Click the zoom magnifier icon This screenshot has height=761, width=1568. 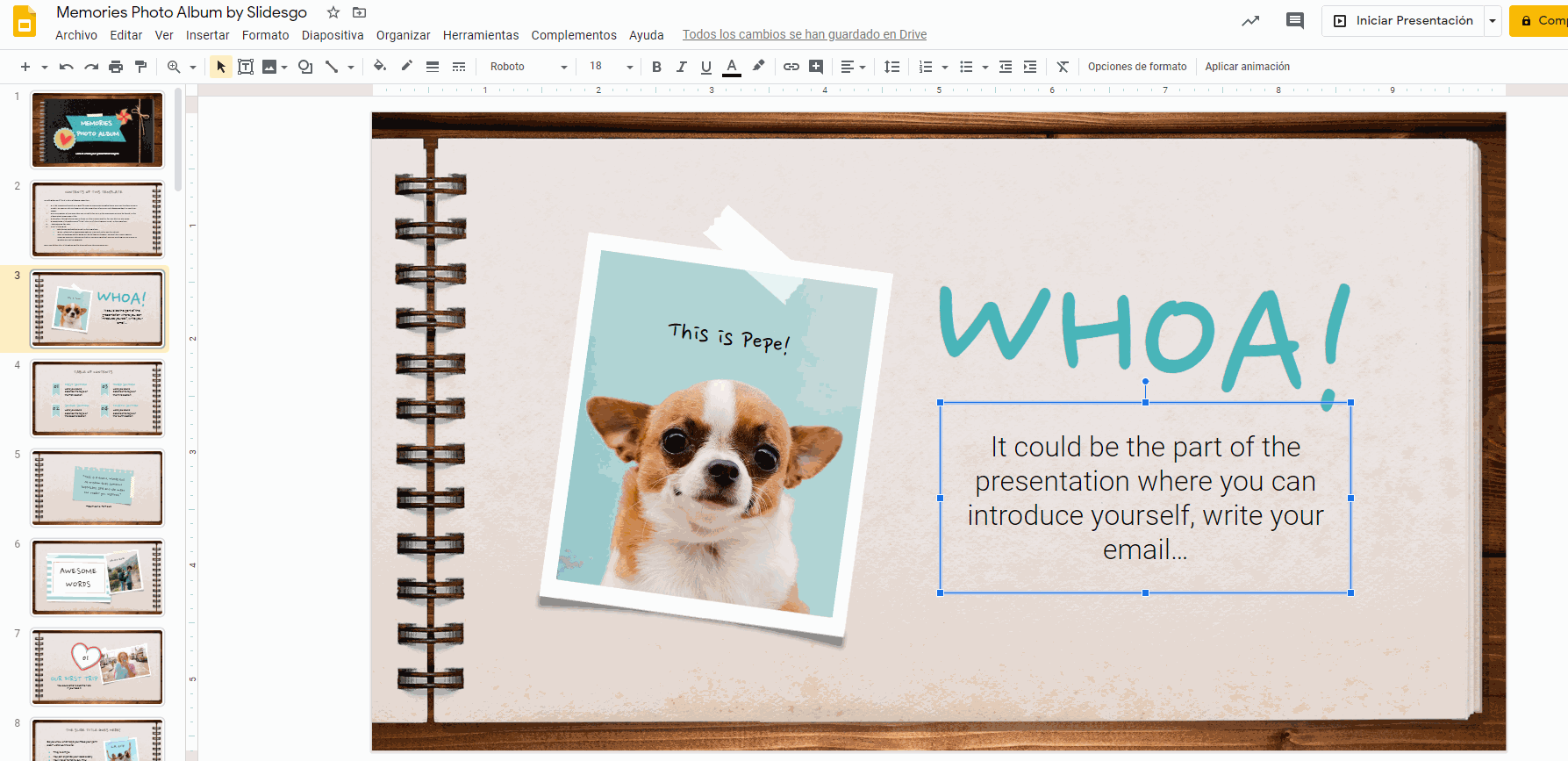(174, 67)
